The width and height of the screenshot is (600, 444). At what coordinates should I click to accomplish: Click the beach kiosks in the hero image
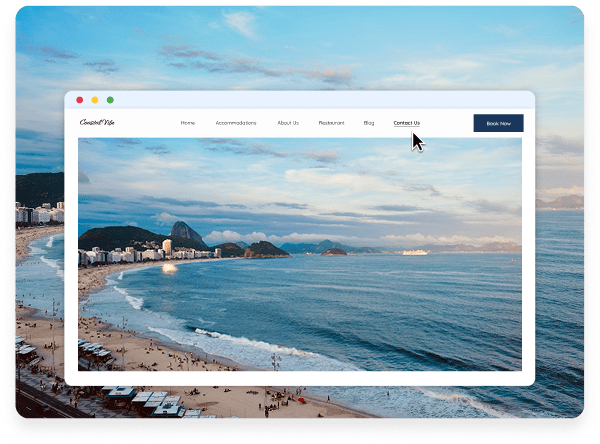95,352
